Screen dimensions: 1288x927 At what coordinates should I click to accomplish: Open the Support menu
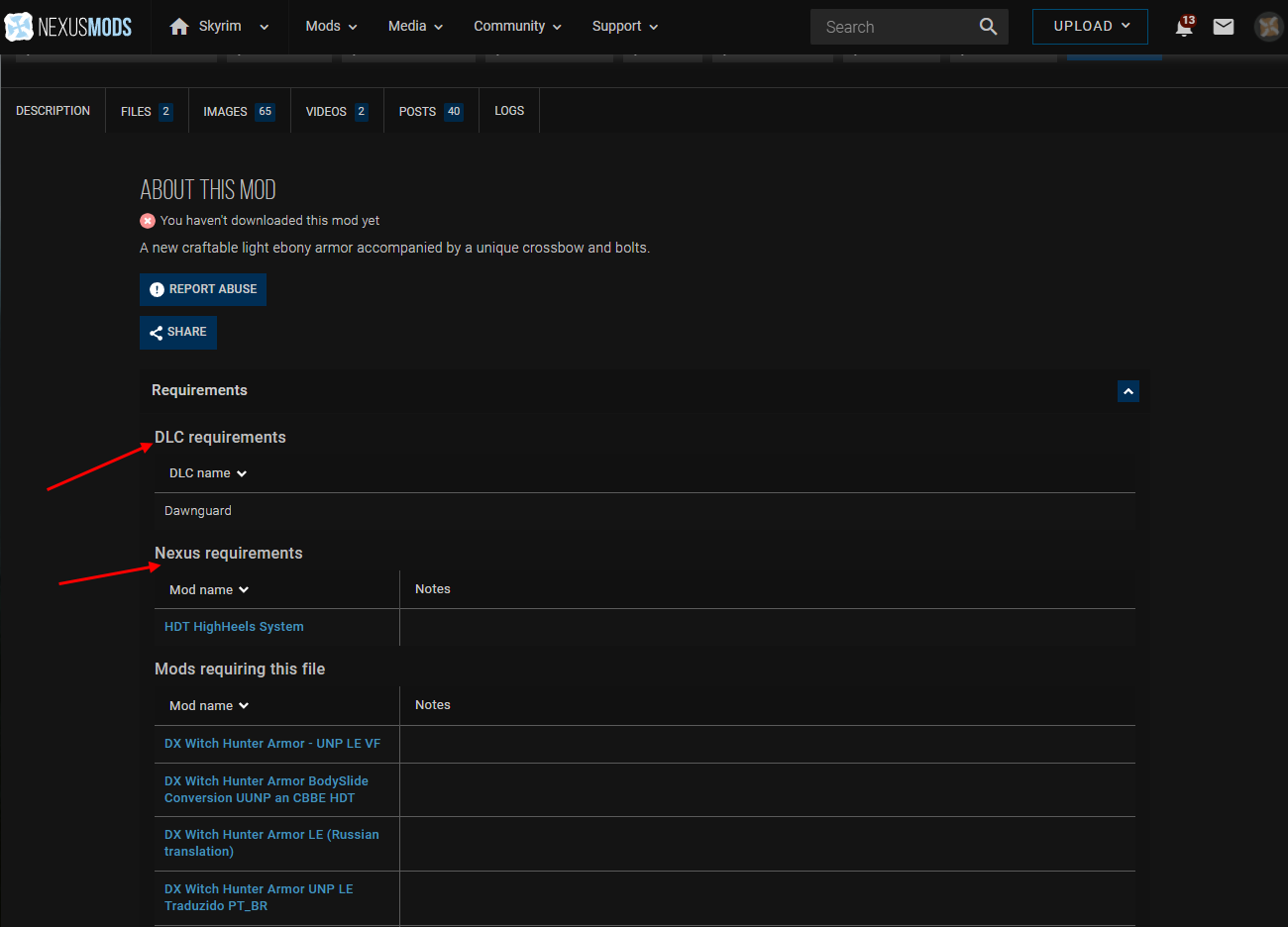tap(624, 27)
